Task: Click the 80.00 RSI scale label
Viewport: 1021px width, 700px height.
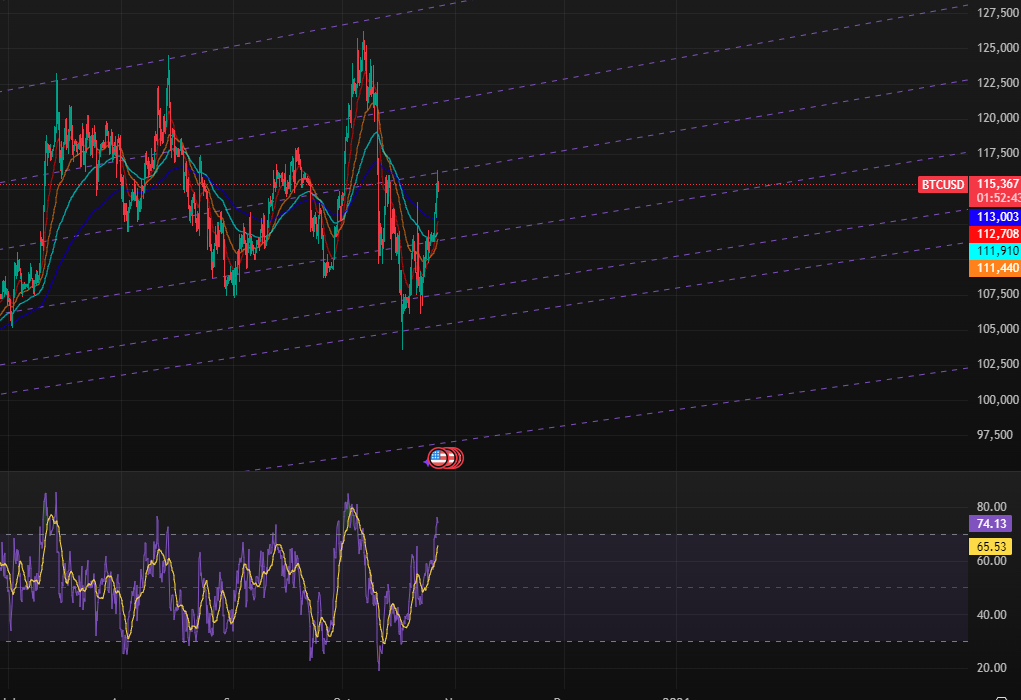Action: 991,507
